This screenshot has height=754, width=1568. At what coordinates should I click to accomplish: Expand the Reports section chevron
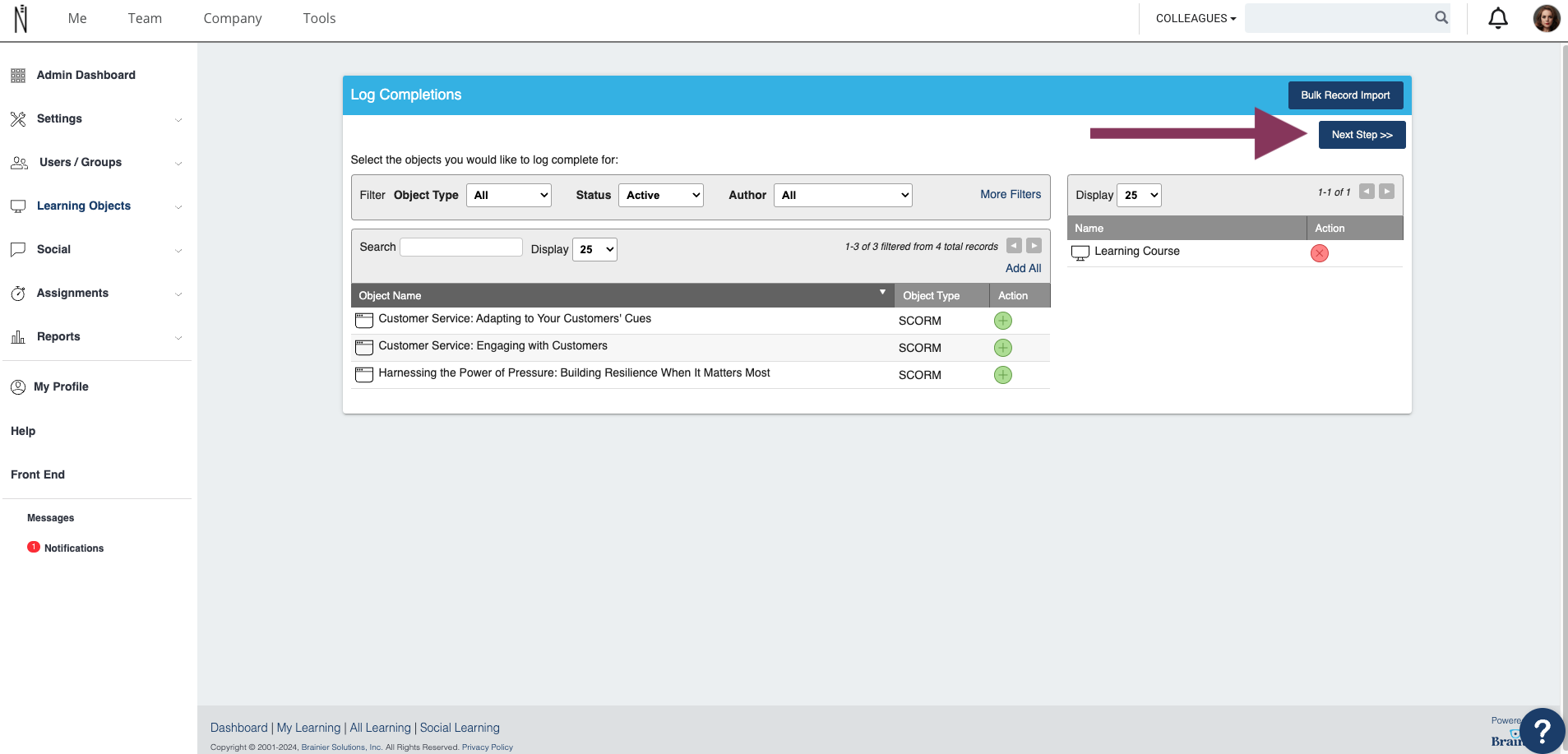point(178,338)
